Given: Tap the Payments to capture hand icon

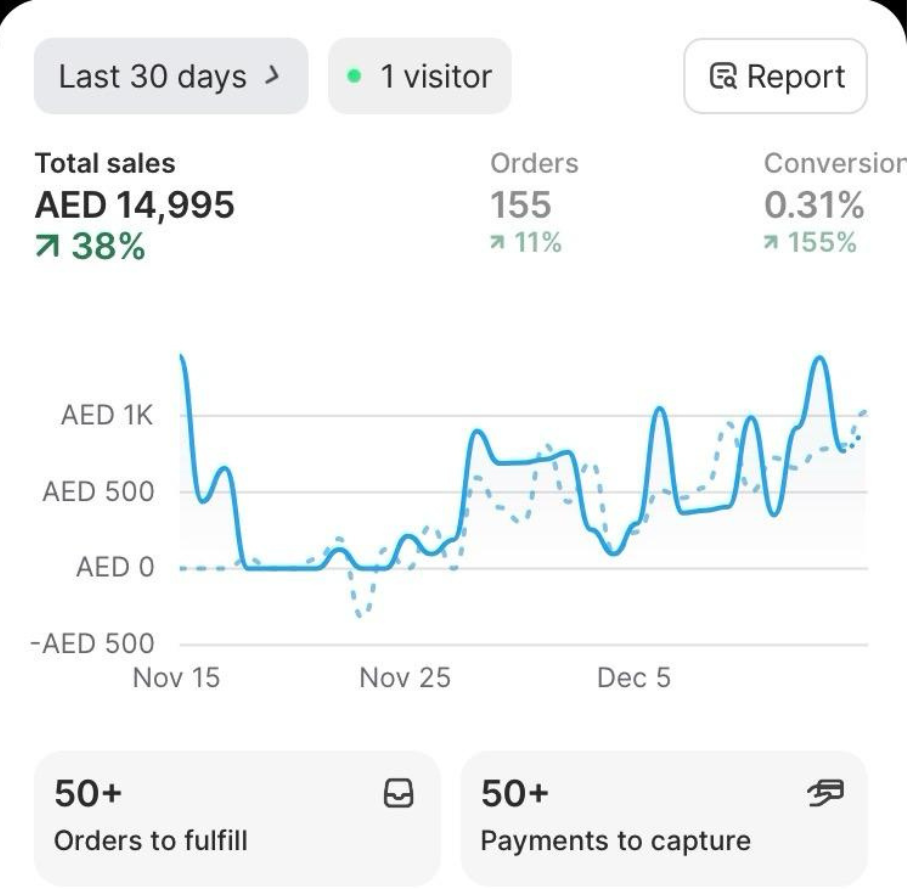Looking at the screenshot, I should [x=825, y=794].
